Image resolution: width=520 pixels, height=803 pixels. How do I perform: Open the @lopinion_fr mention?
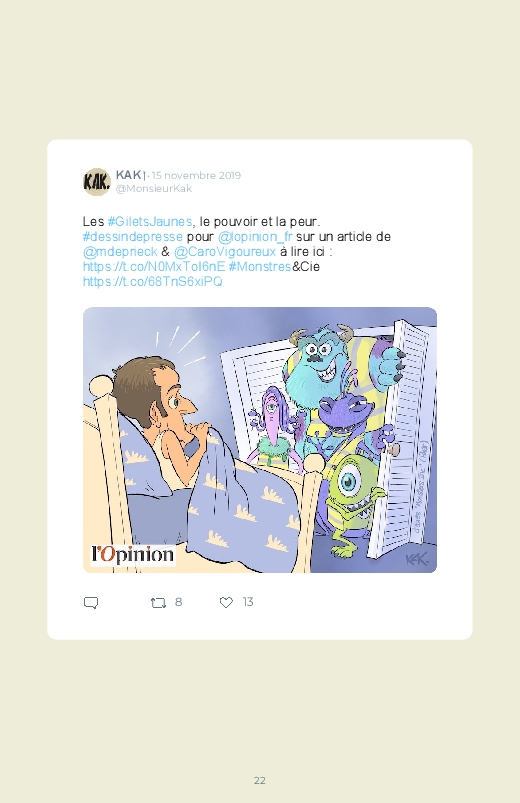point(255,237)
